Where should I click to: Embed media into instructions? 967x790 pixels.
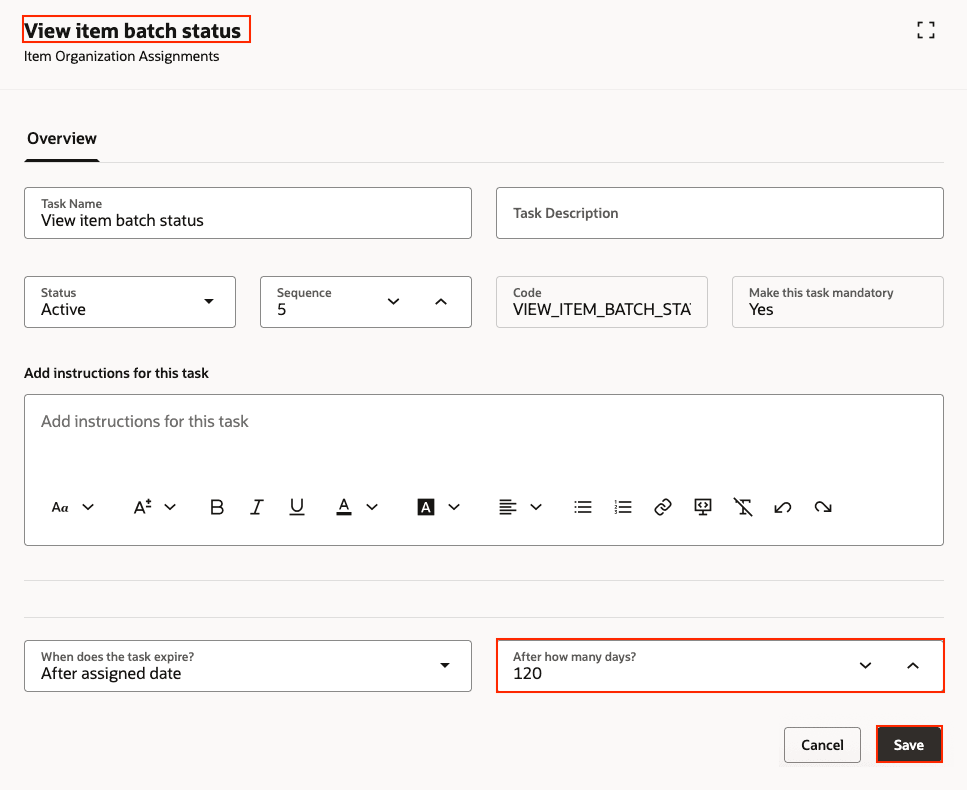[x=702, y=507]
